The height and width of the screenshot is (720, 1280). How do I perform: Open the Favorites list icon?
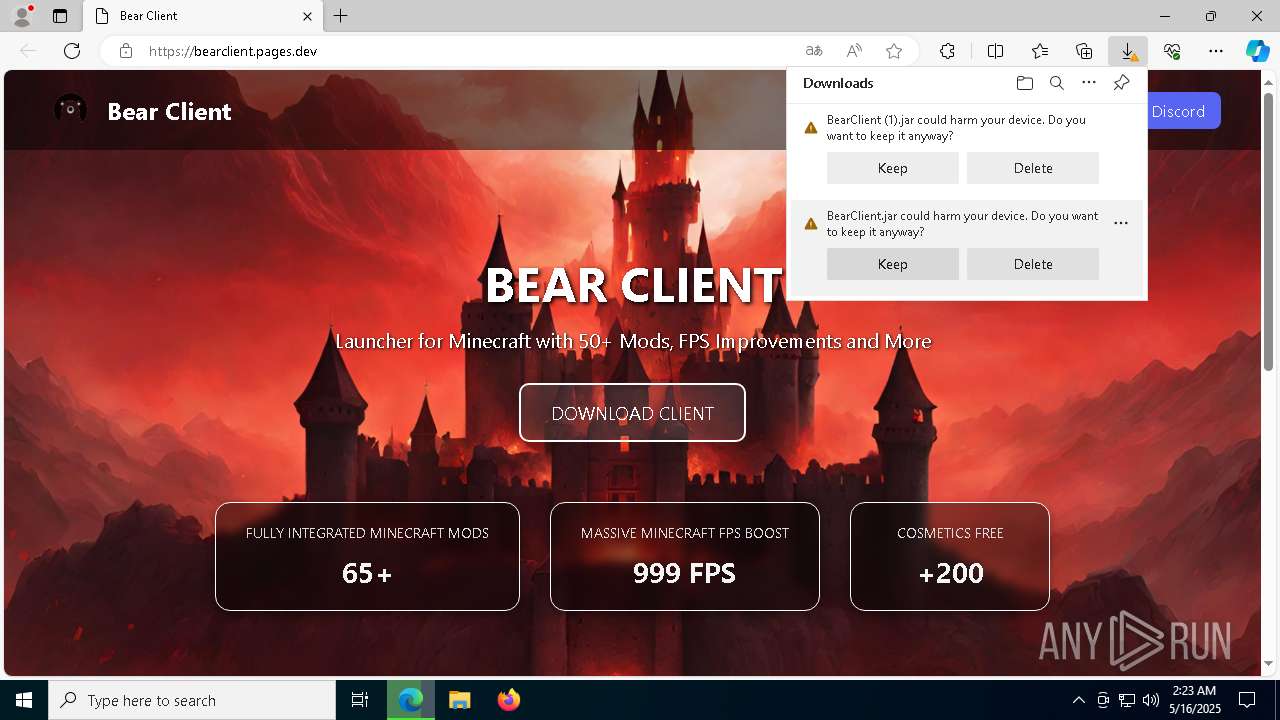[x=1040, y=51]
